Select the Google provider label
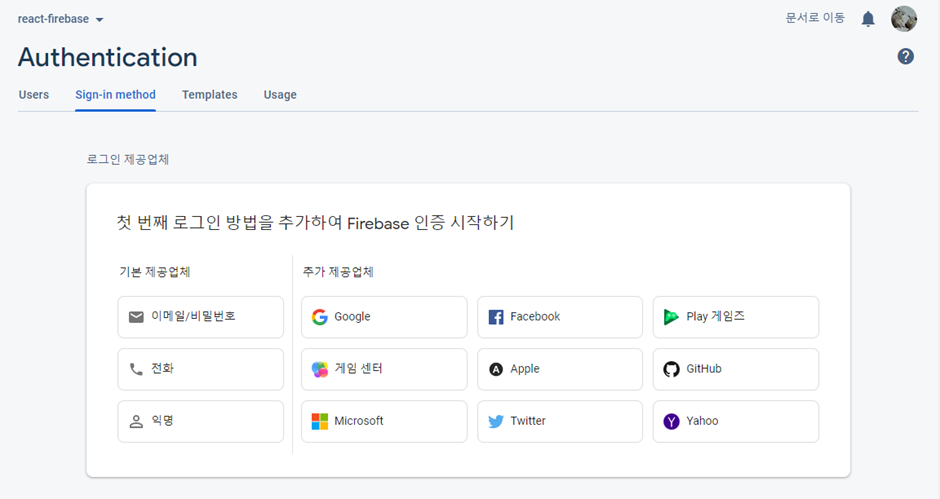 click(x=352, y=317)
